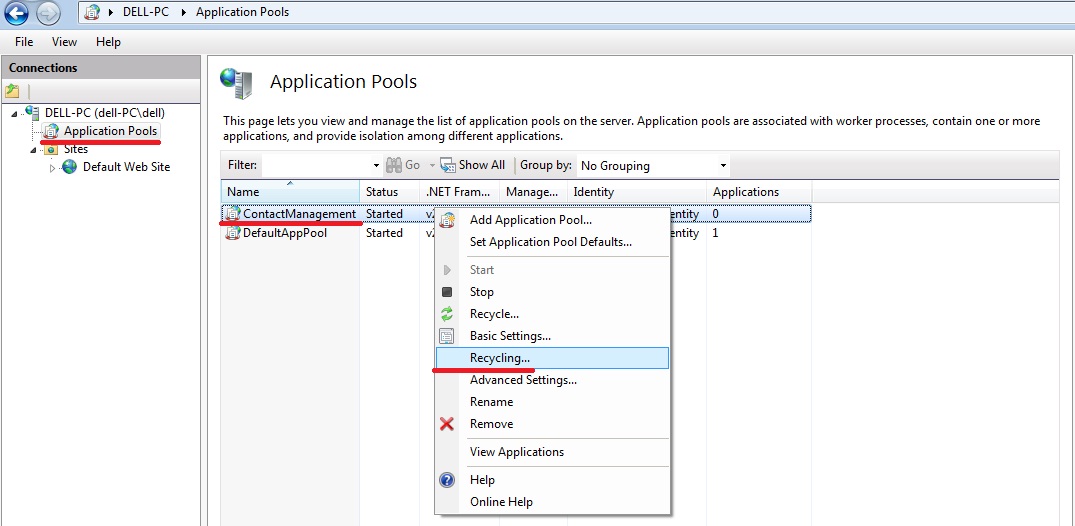Click the red Remove X icon
The image size is (1075, 526).
447,424
